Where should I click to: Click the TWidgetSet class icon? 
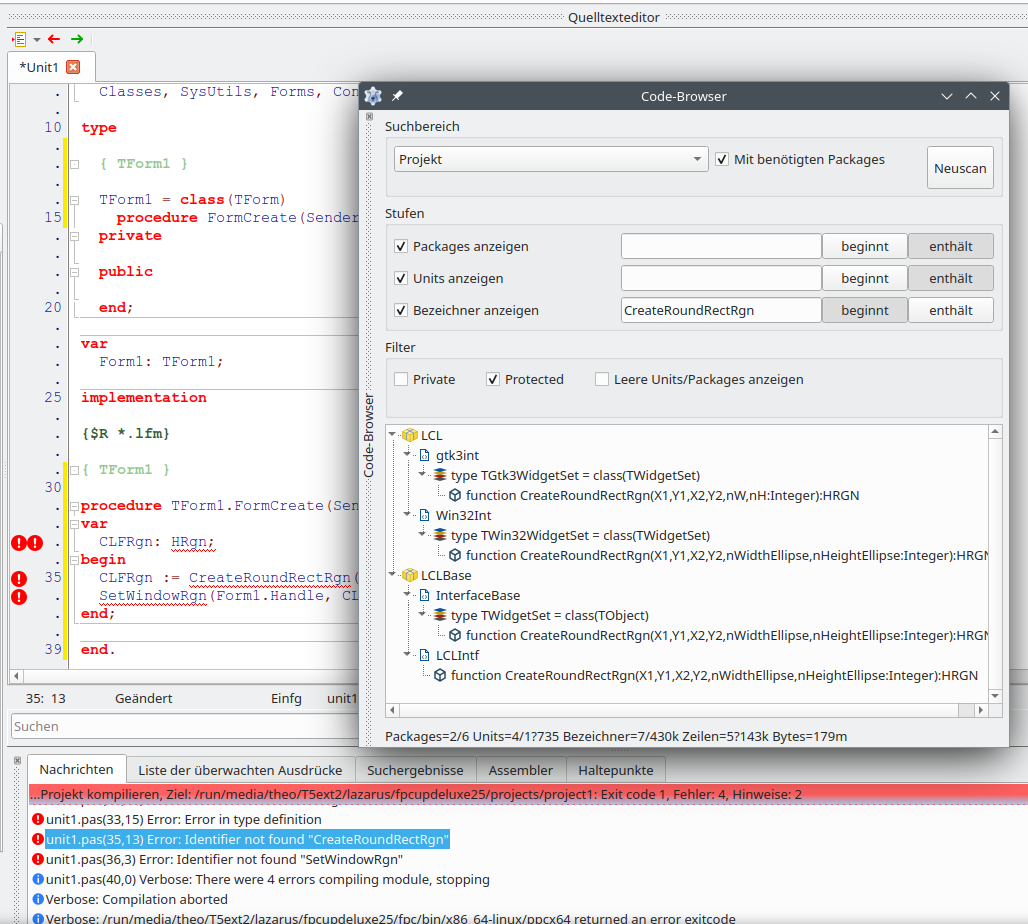[x=440, y=615]
